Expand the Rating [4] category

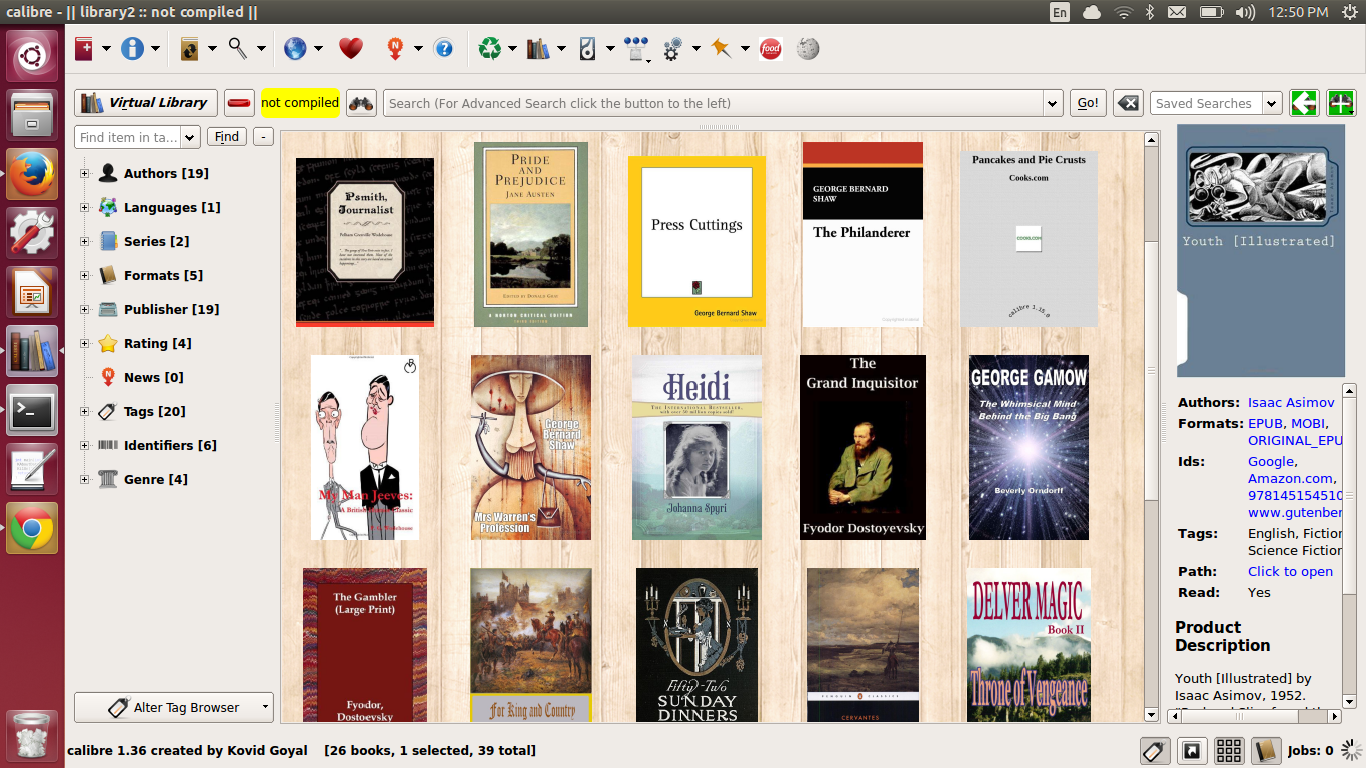[x=85, y=344]
